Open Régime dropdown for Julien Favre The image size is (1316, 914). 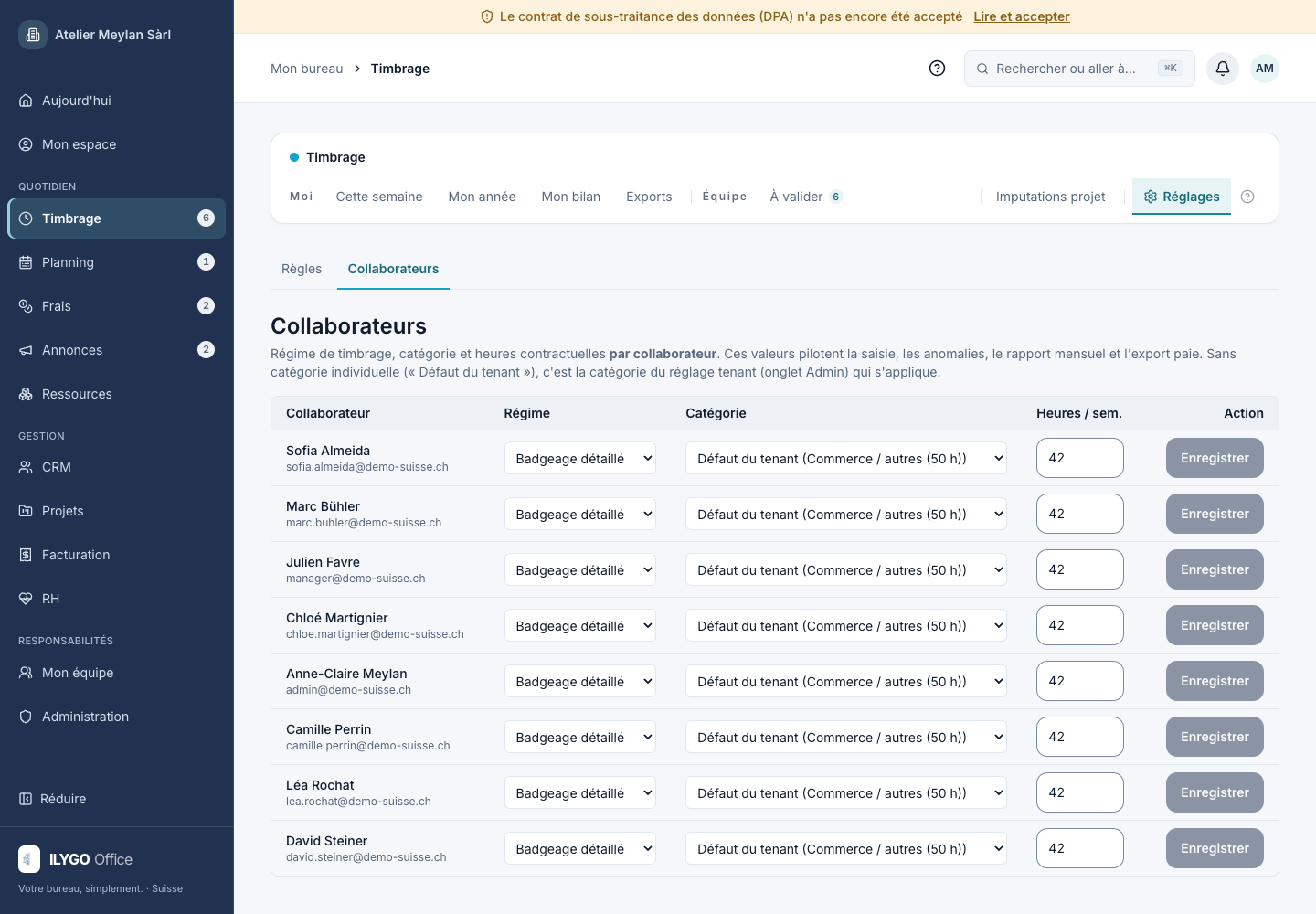click(580, 569)
